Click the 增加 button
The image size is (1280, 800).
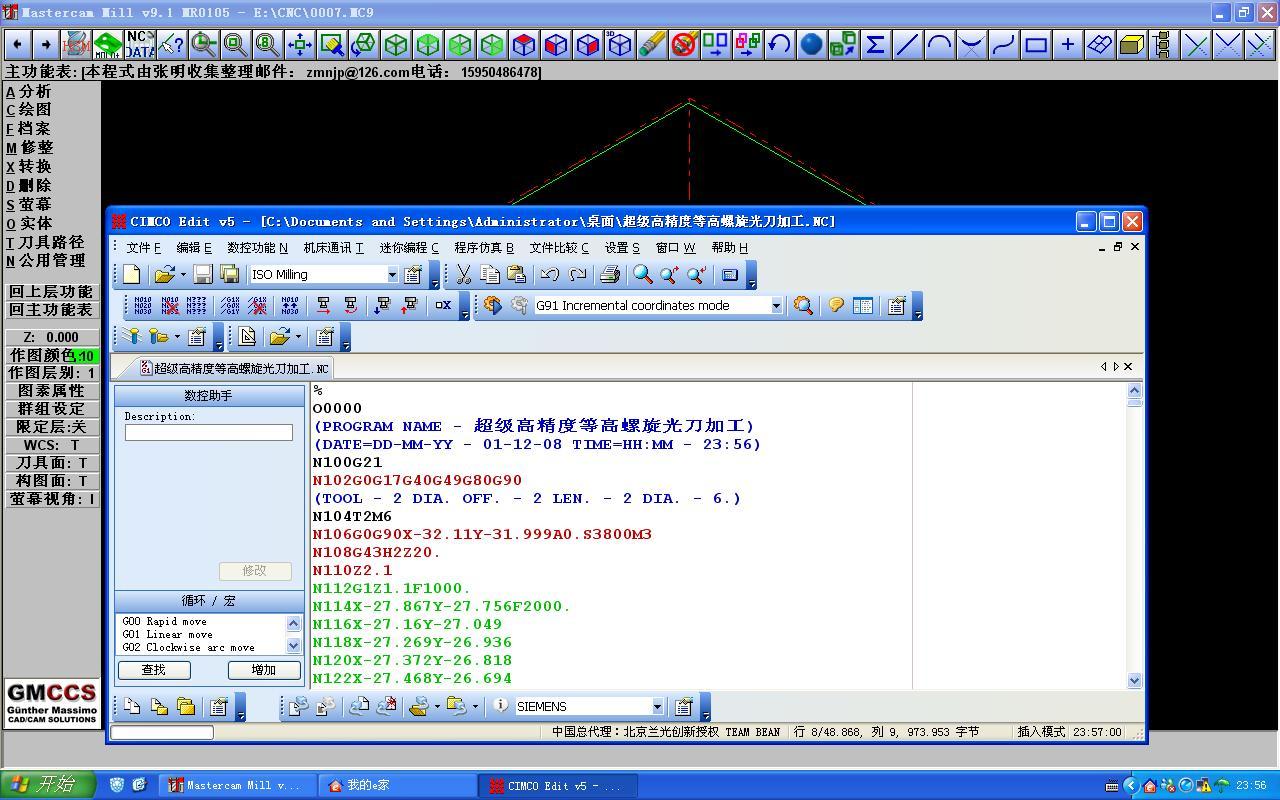[264, 670]
